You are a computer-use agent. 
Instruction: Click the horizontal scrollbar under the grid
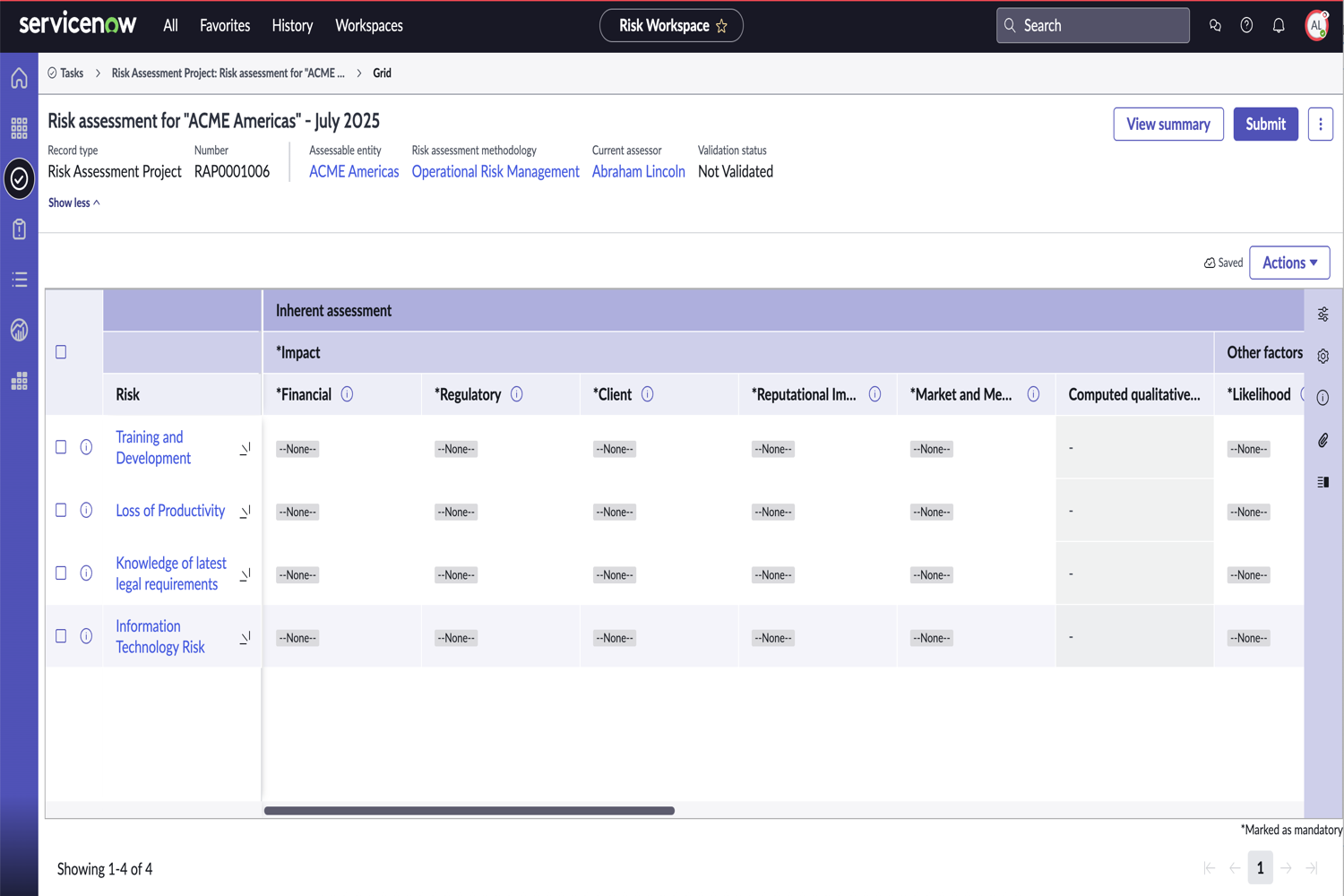tap(470, 811)
